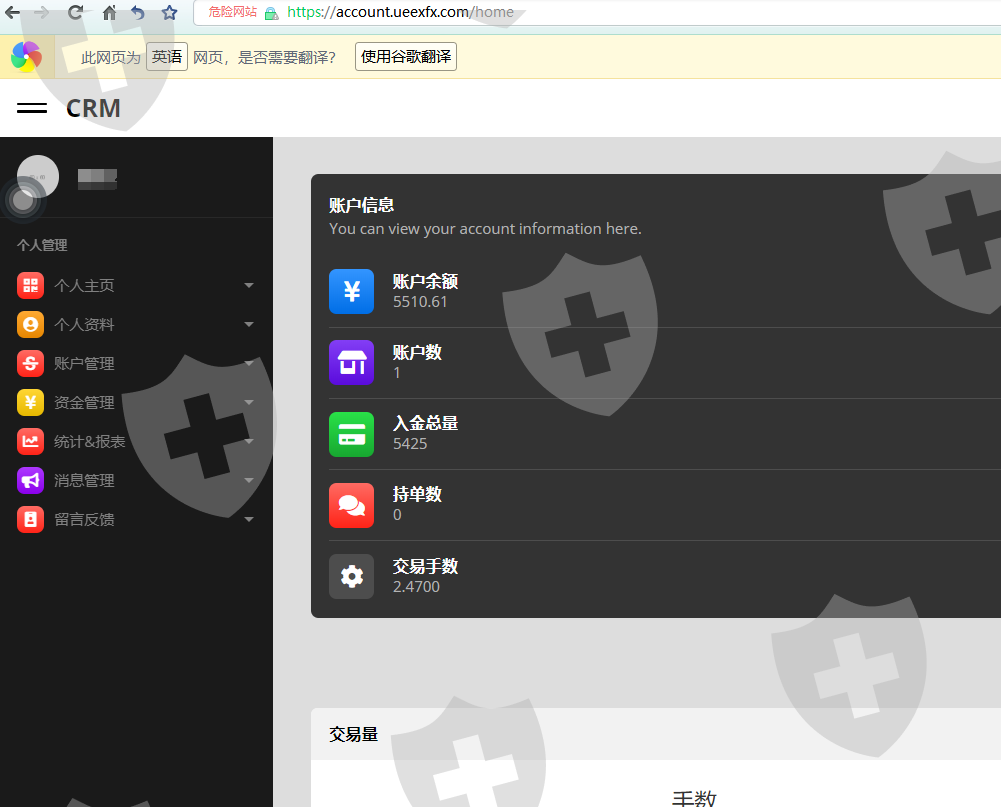Viewport: 1001px width, 807px height.
Task: Expand the 个人资料 sidebar dropdown arrow
Action: click(249, 325)
